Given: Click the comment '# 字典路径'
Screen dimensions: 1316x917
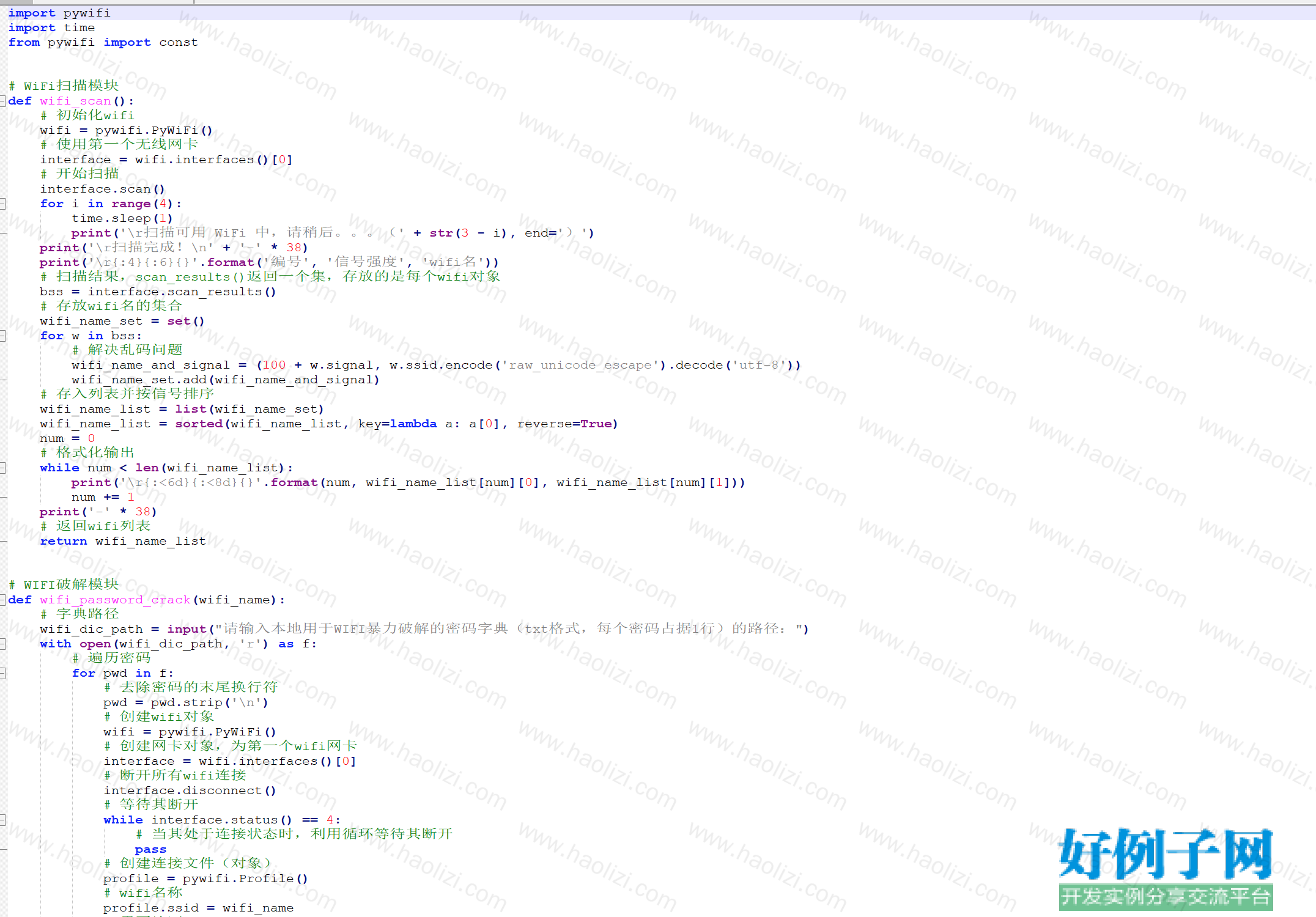Looking at the screenshot, I should coord(79,614).
